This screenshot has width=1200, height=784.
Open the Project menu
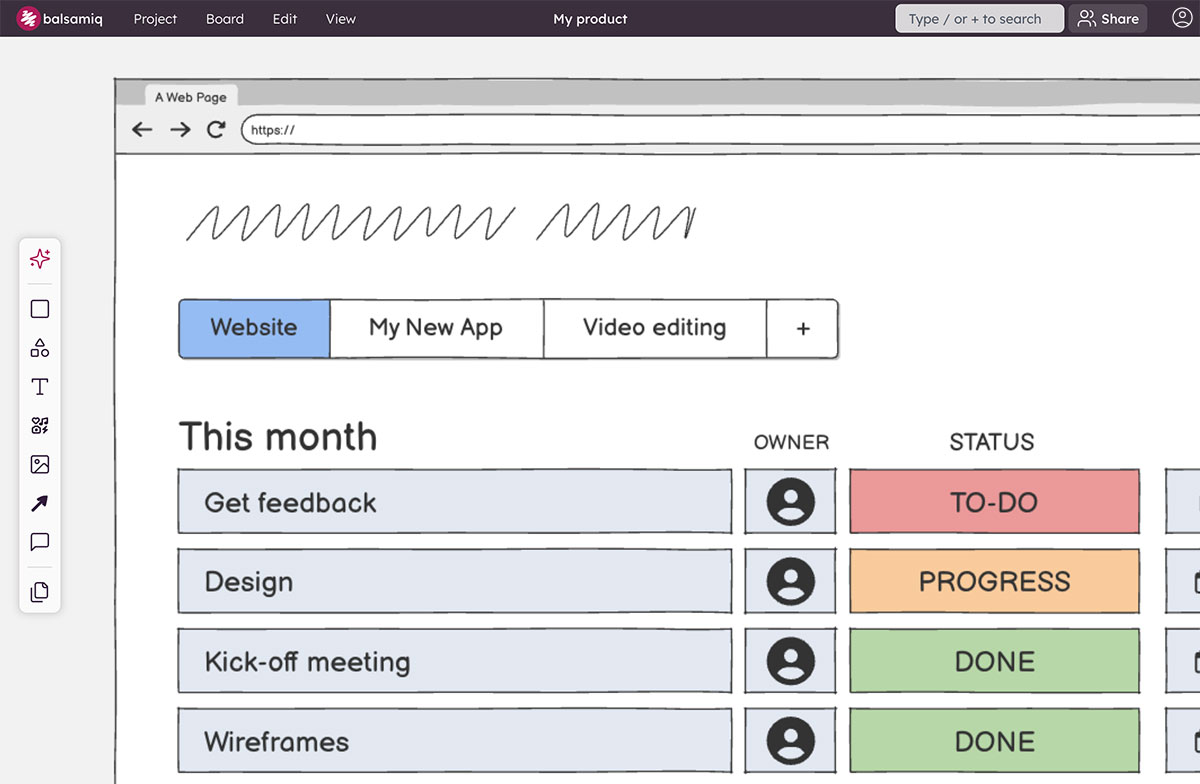[155, 18]
